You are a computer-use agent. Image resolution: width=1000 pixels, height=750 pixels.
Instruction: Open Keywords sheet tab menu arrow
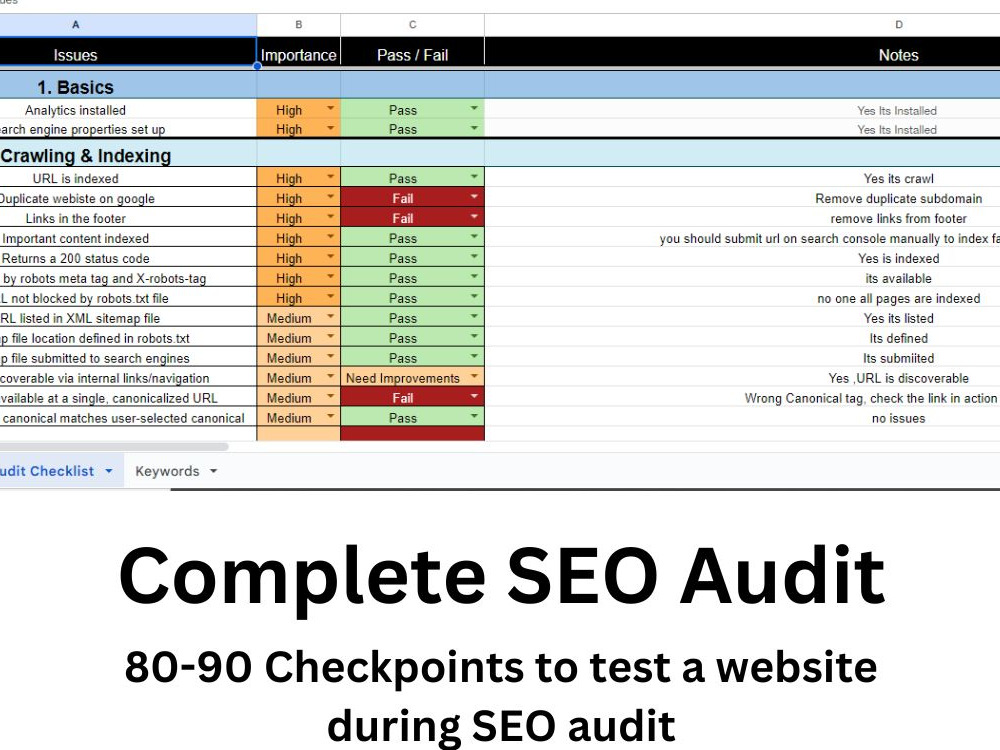pyautogui.click(x=214, y=471)
